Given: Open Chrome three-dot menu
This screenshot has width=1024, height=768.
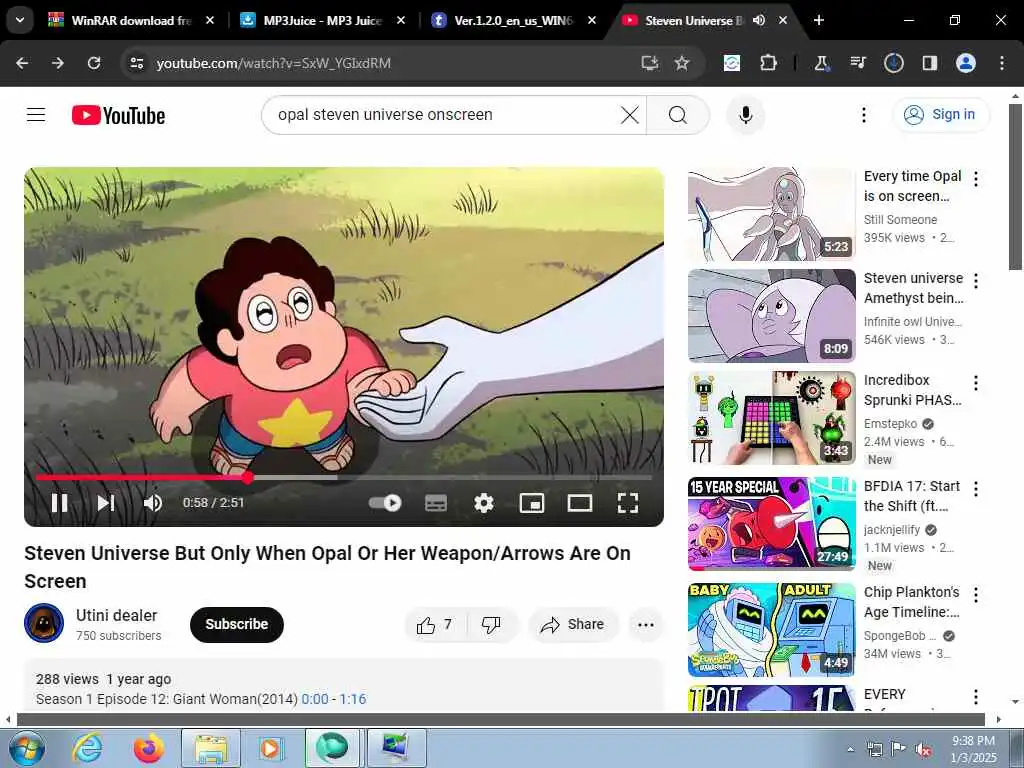Looking at the screenshot, I should pos(1002,63).
